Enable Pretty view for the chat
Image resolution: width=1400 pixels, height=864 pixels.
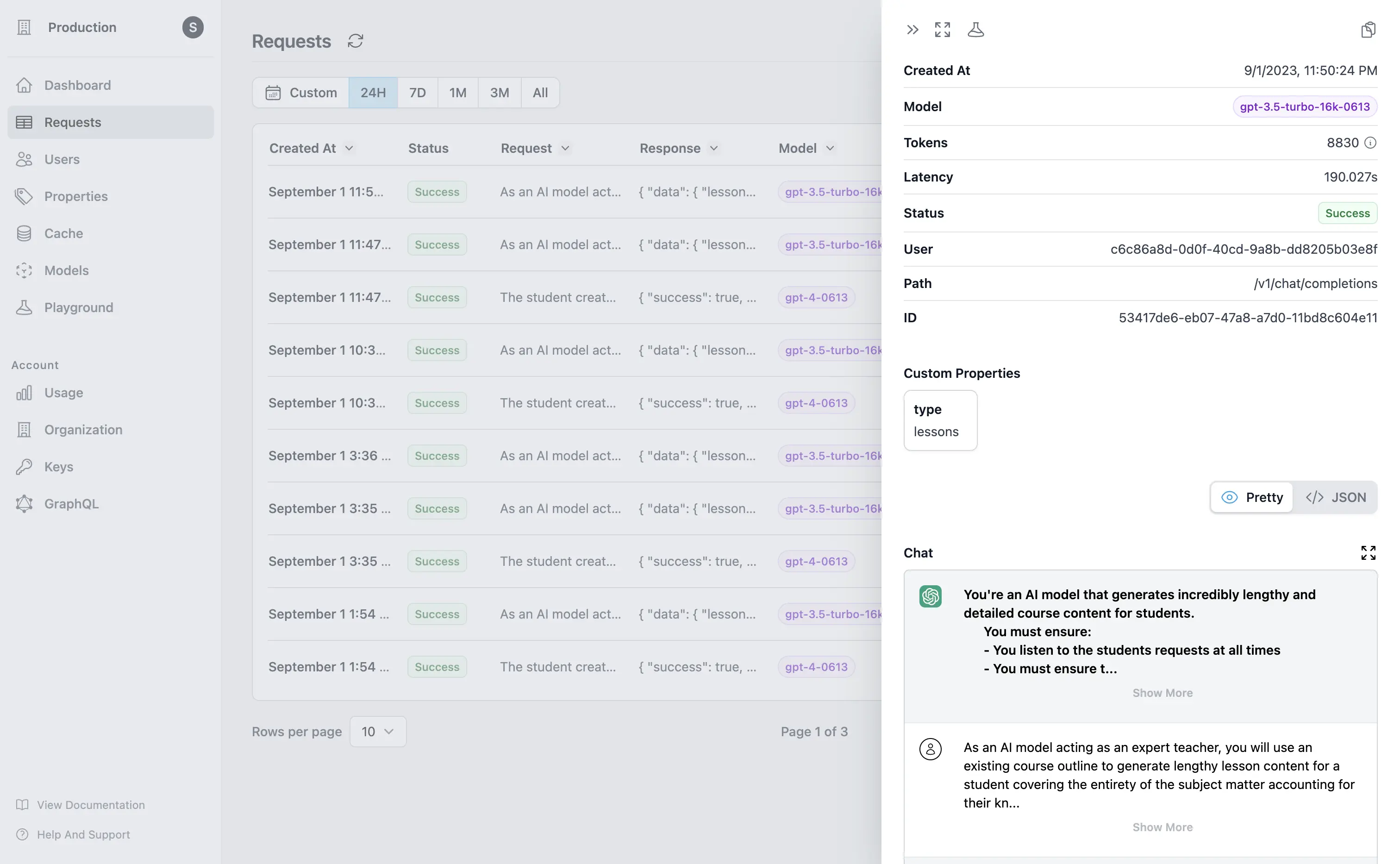tap(1251, 497)
